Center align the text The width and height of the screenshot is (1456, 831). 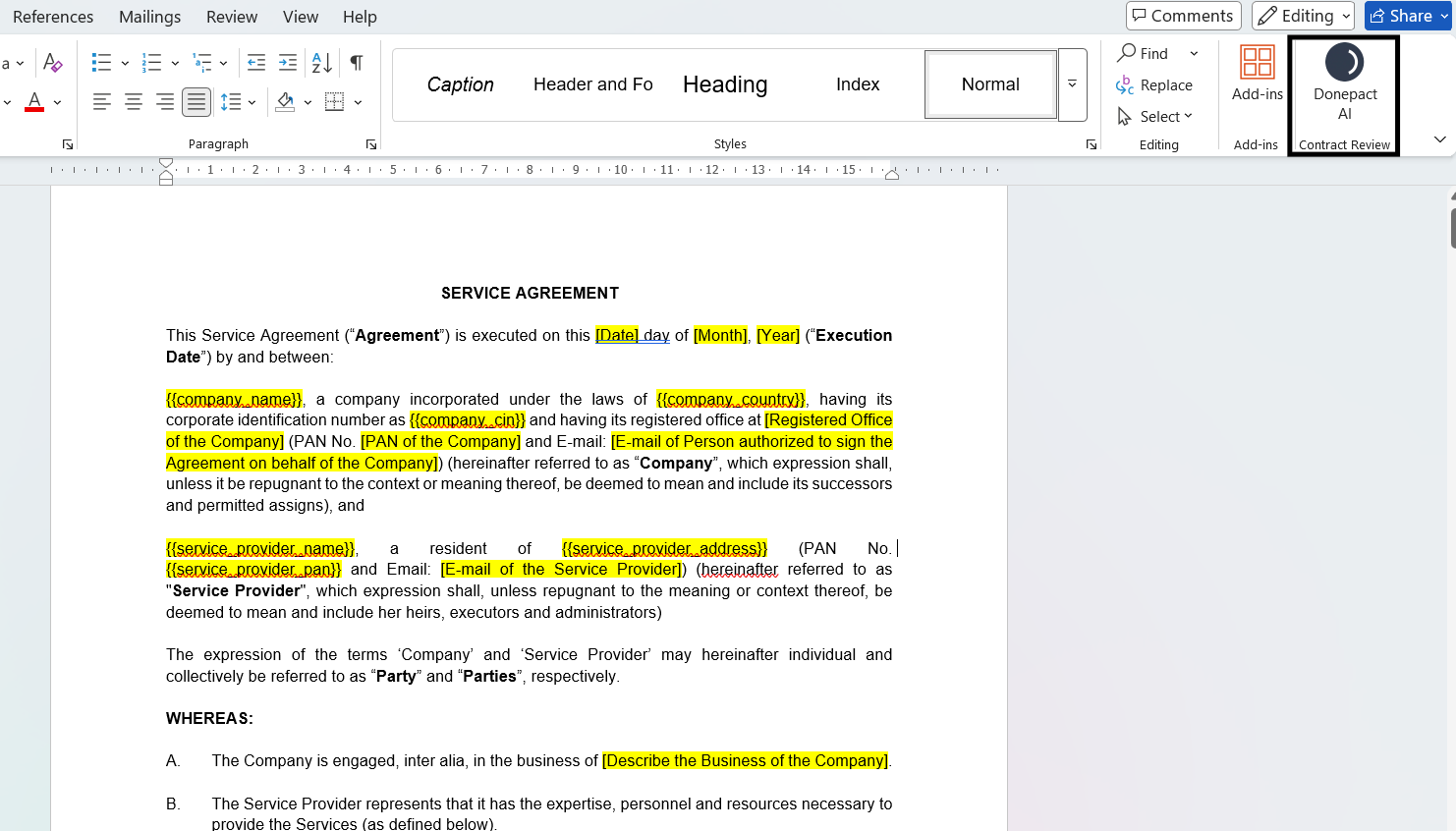(133, 101)
